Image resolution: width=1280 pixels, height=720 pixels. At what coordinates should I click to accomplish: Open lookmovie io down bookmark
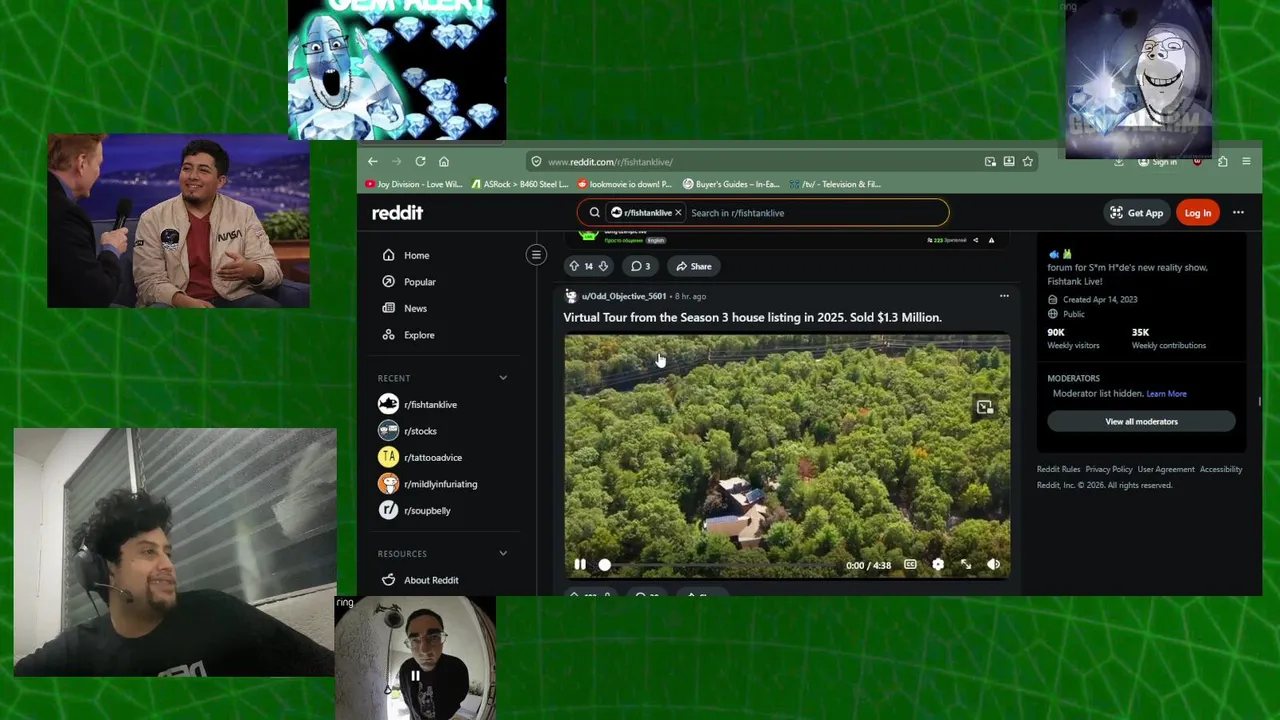point(625,184)
